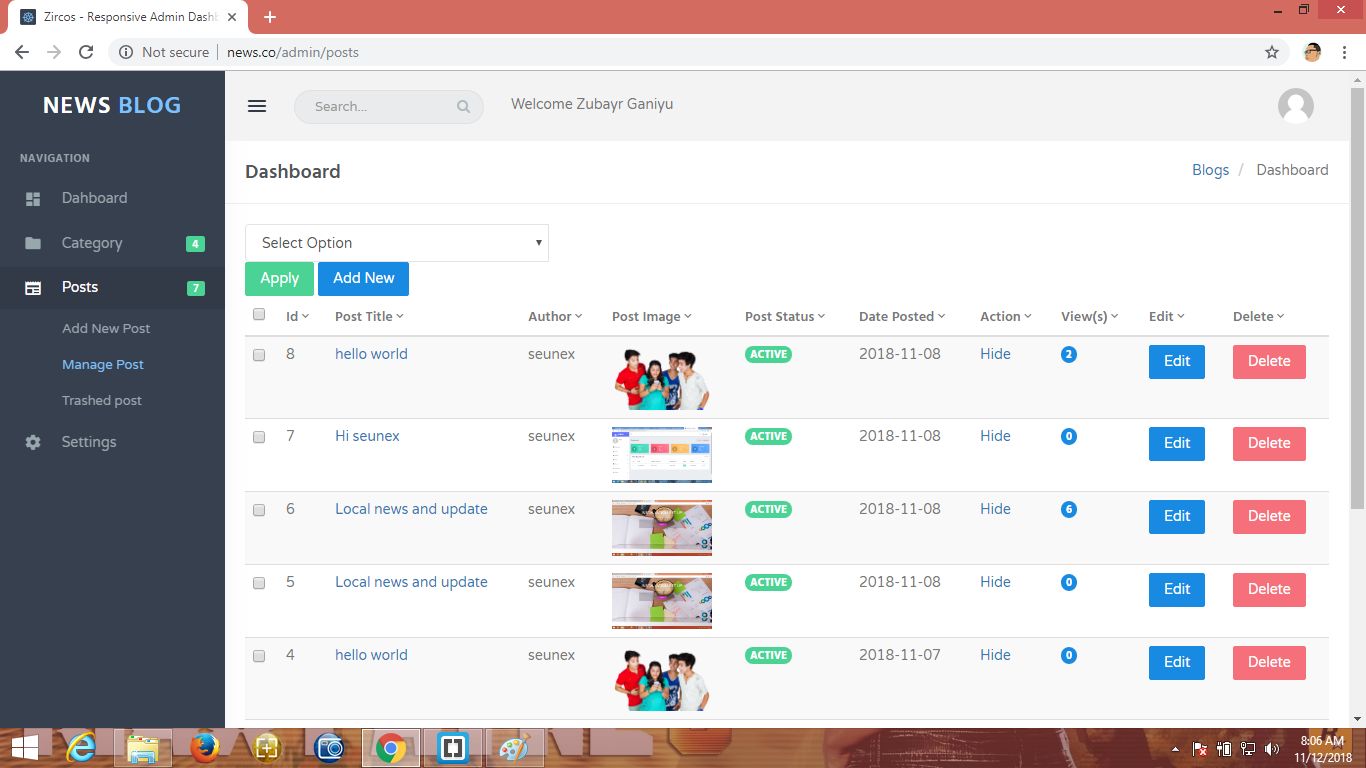
Task: Open the thumbnail image of post Id 8
Action: (662, 379)
